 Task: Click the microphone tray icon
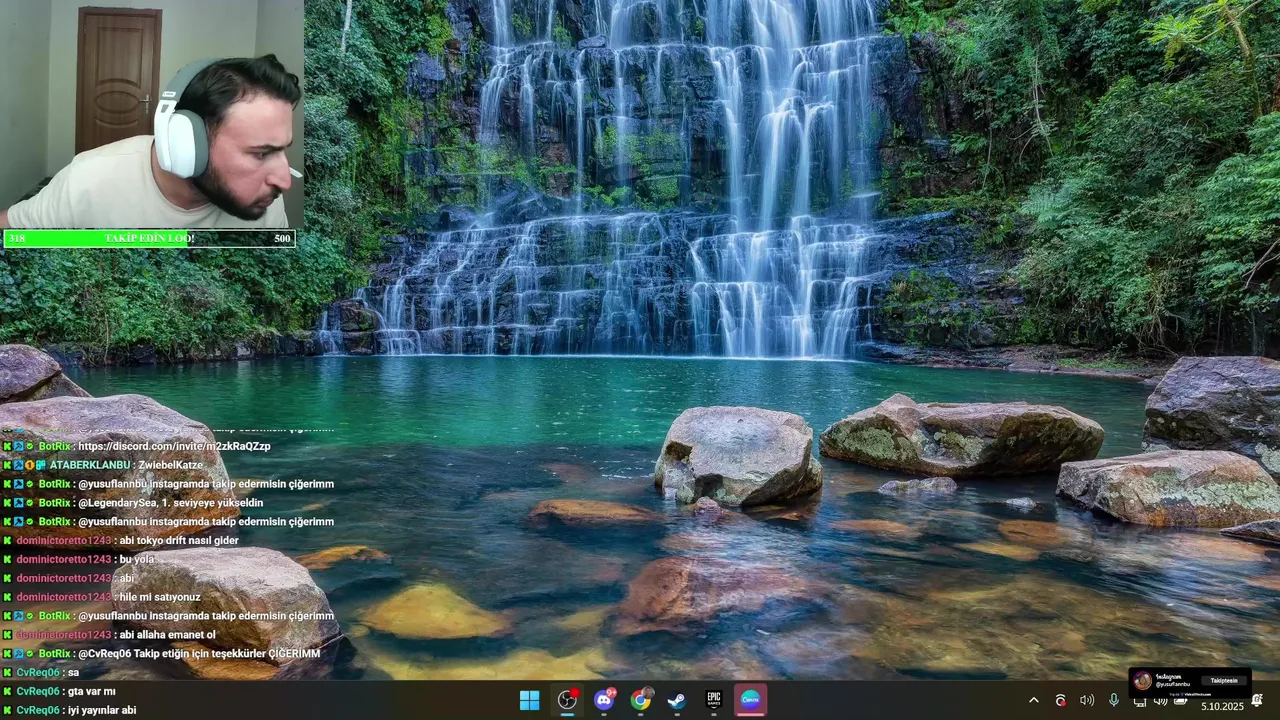click(1114, 700)
